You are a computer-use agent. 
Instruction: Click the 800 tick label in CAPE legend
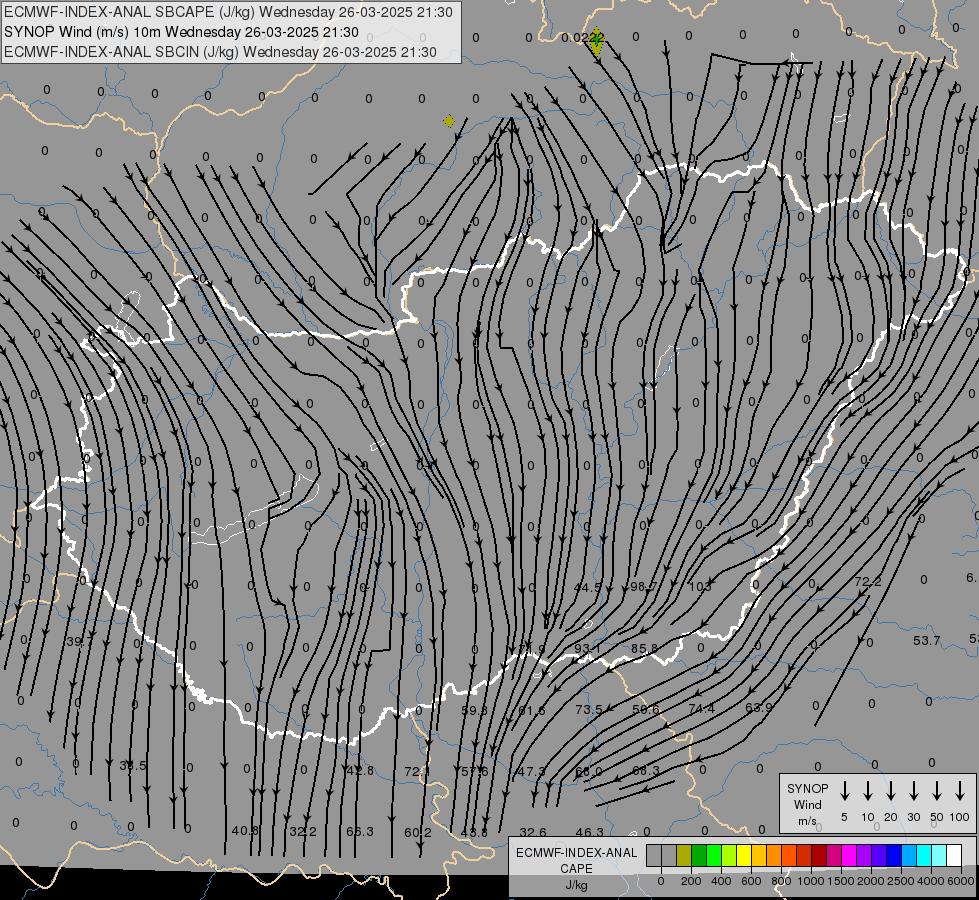pyautogui.click(x=781, y=881)
